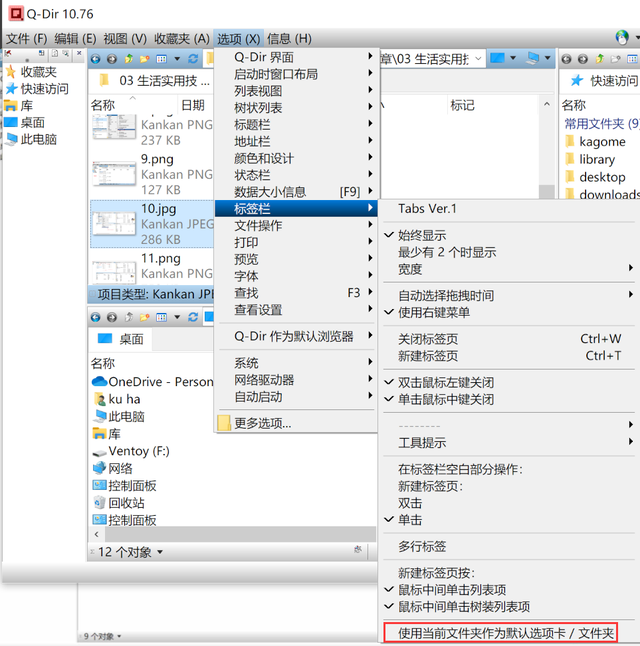The height and width of the screenshot is (646, 640).
Task: Click 标记 column header
Action: (462, 105)
